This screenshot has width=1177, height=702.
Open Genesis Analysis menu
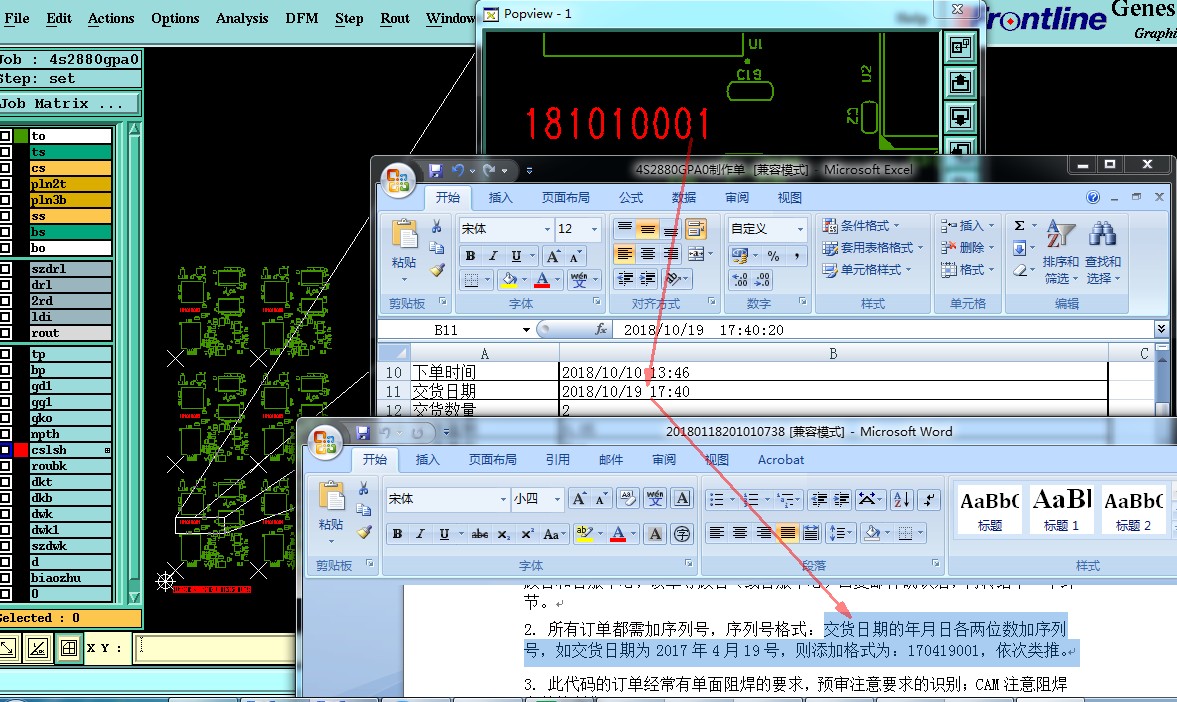coord(242,18)
